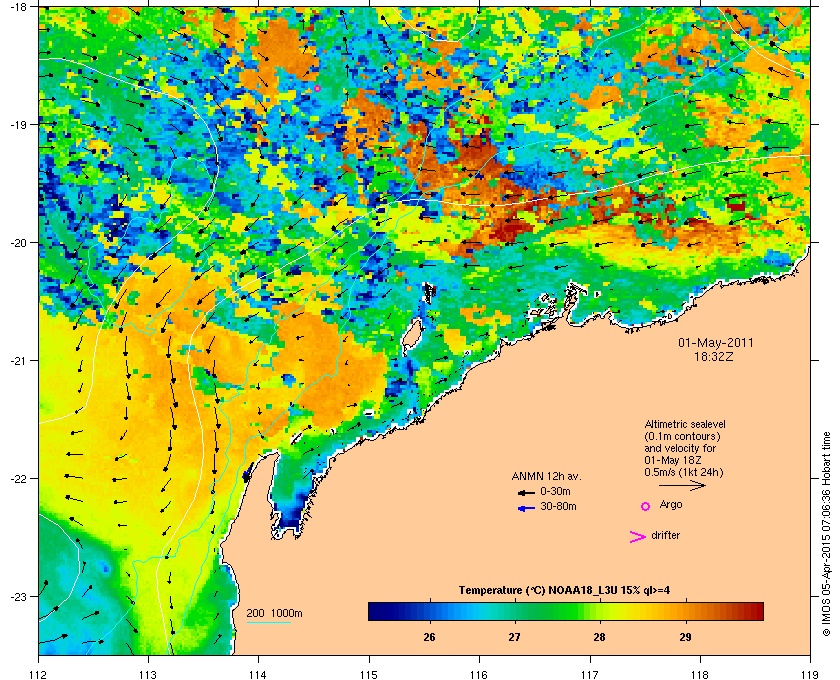
Task: Click the longitude axis label 115
Action: pyautogui.click(x=369, y=674)
